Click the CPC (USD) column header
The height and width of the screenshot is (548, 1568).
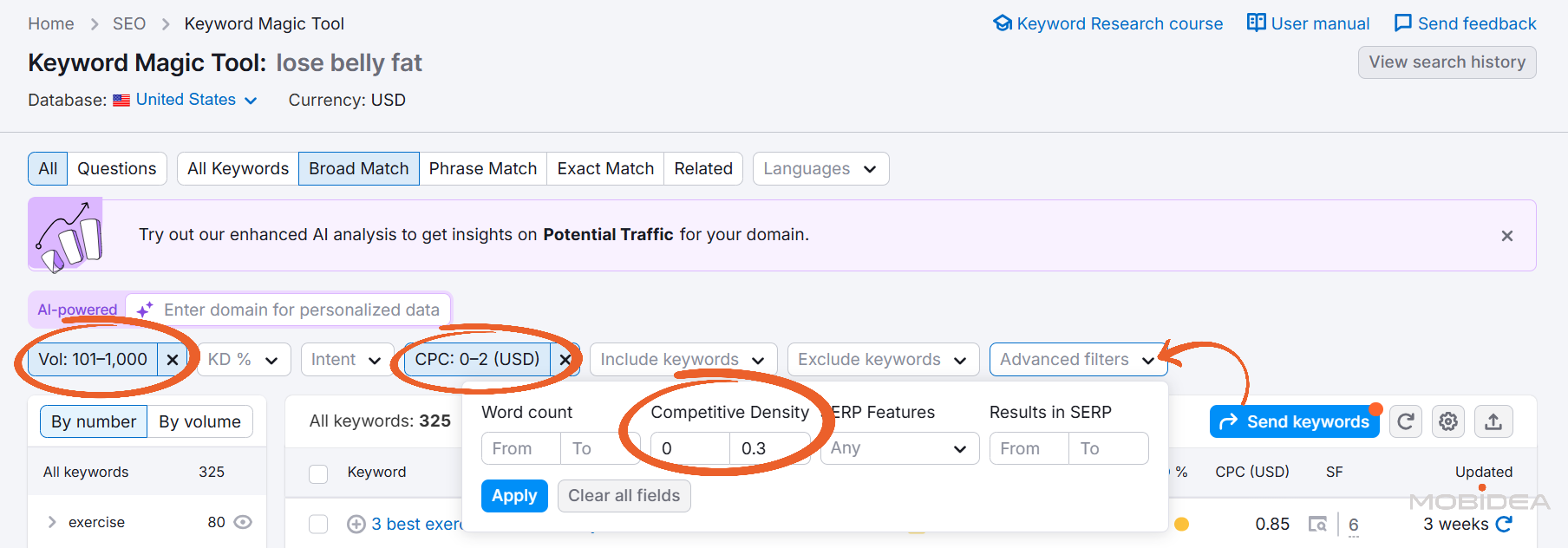point(1251,472)
